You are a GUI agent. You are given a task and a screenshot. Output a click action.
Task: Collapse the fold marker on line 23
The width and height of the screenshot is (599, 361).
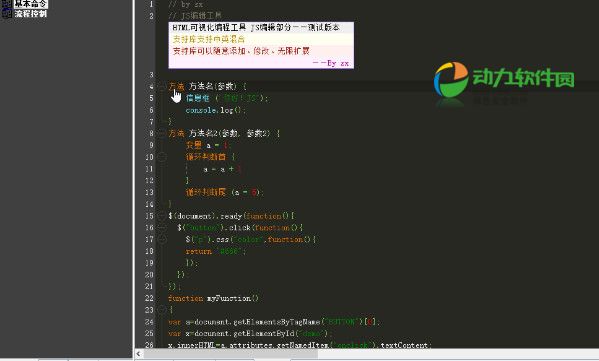[162, 310]
